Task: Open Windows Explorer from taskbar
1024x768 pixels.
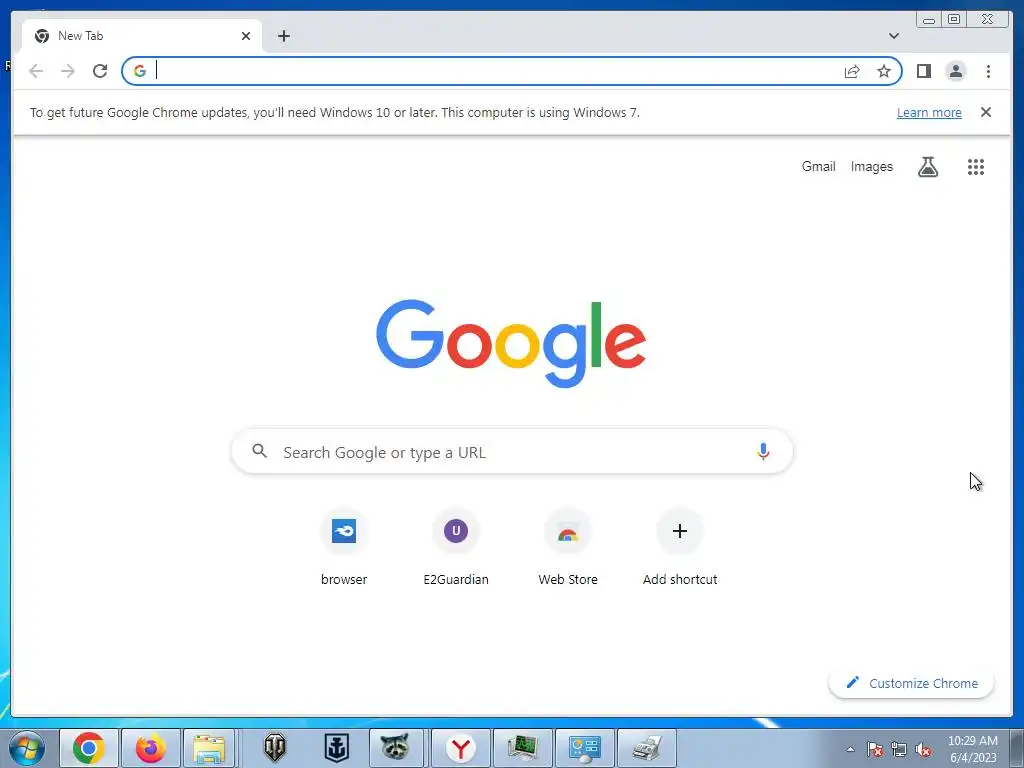Action: (x=209, y=748)
